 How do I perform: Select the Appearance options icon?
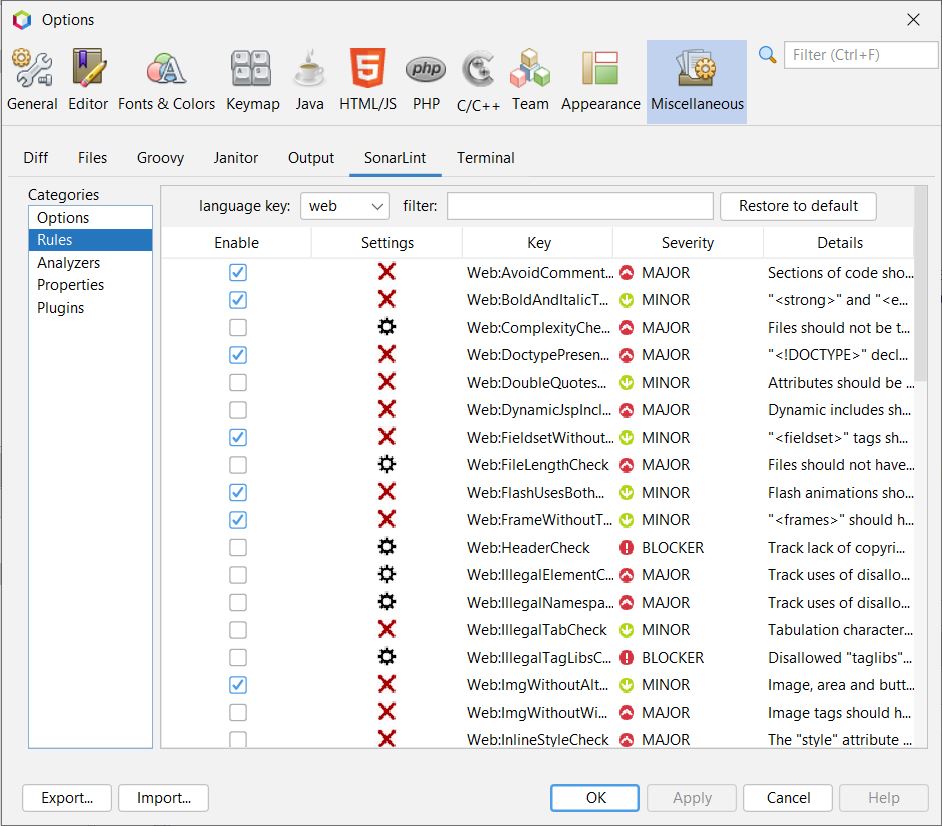pyautogui.click(x=600, y=80)
